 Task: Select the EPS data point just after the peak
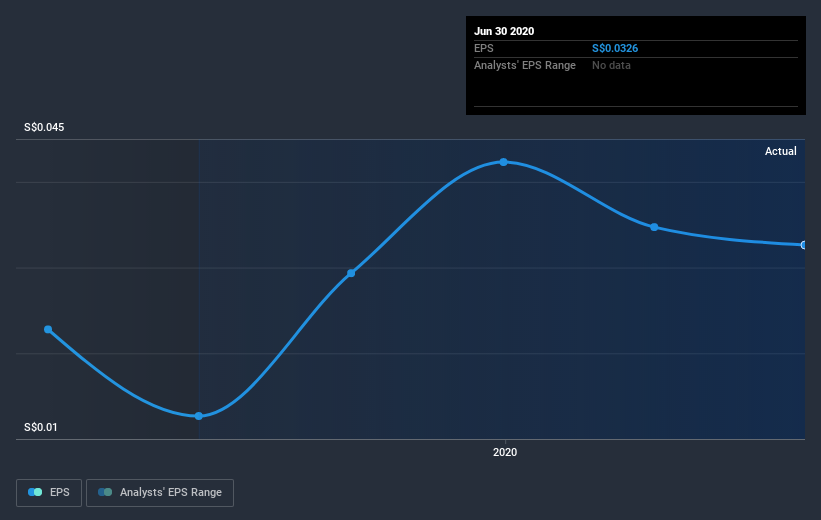[x=654, y=227]
